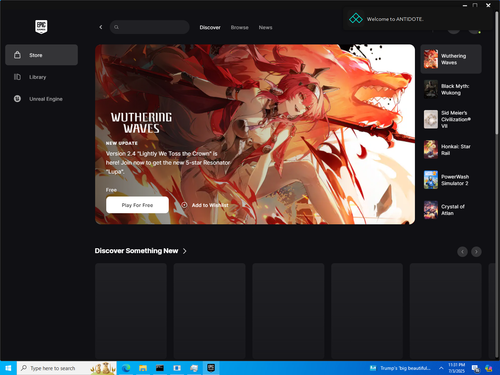Click the Welcome to ANTIDOTE notification
The height and width of the screenshot is (375, 500).
pyautogui.click(x=417, y=19)
